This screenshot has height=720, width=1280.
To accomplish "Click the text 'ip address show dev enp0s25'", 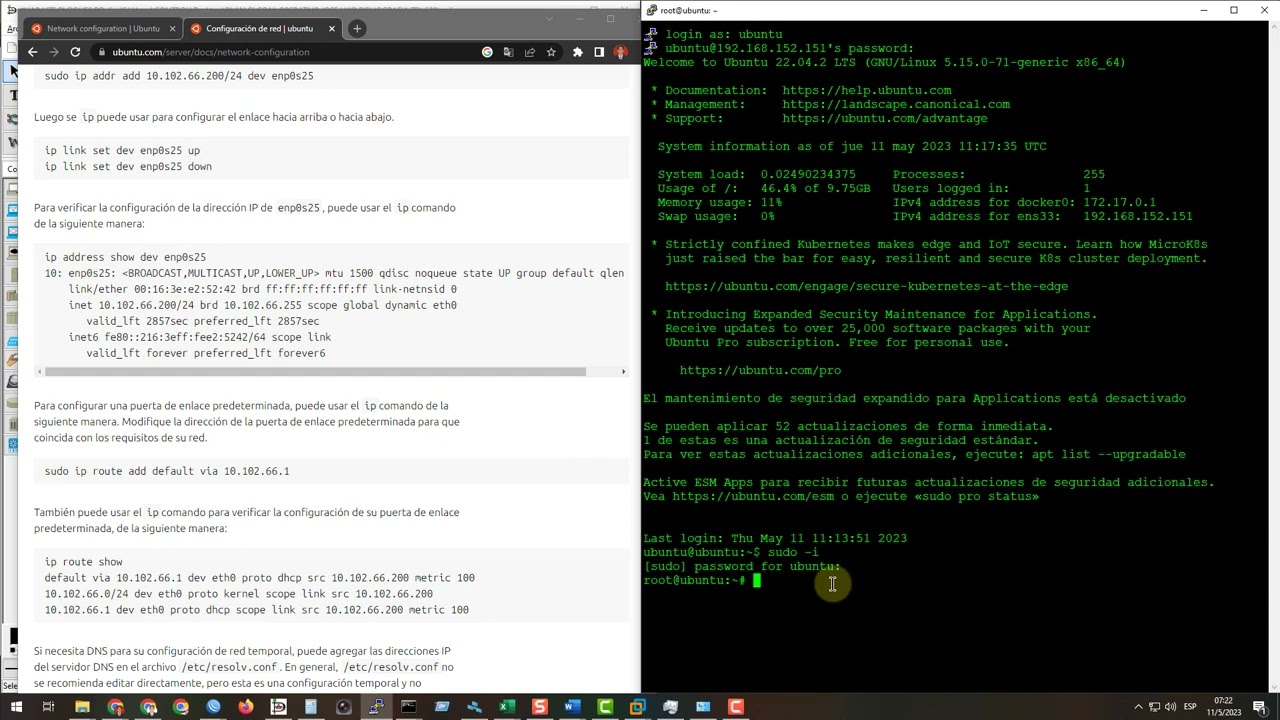I will [125, 257].
